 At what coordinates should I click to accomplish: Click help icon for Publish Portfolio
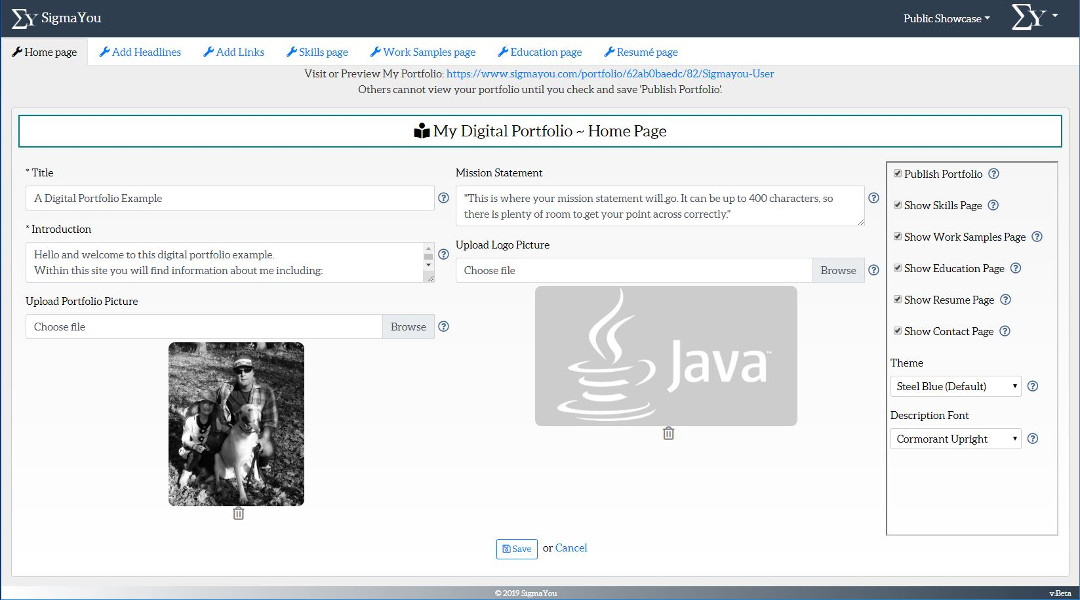(994, 174)
